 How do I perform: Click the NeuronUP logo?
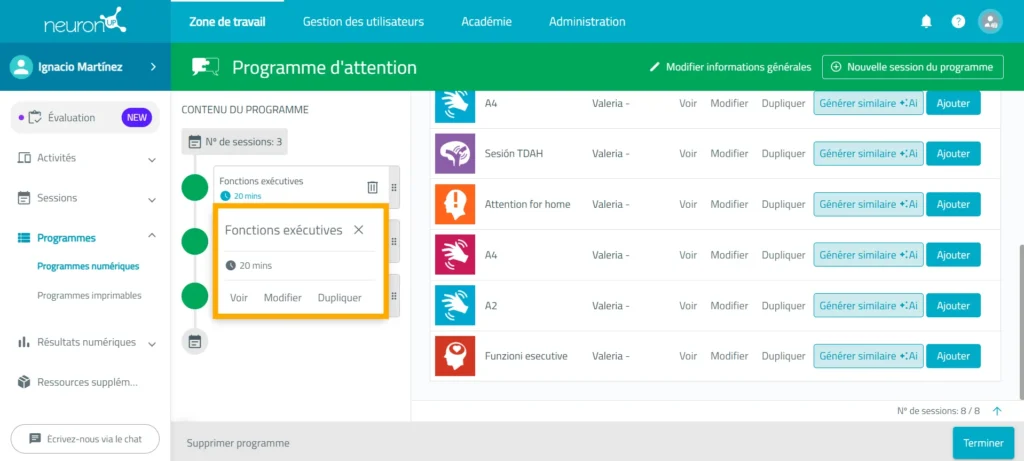[x=85, y=22]
